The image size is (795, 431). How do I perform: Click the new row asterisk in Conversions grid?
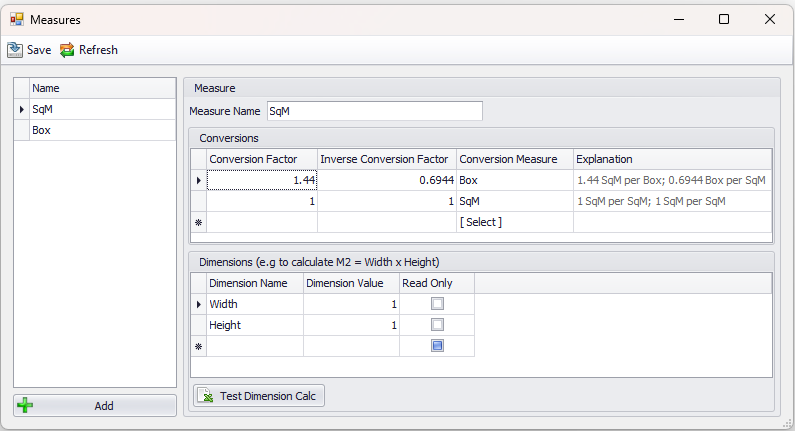pyautogui.click(x=199, y=222)
